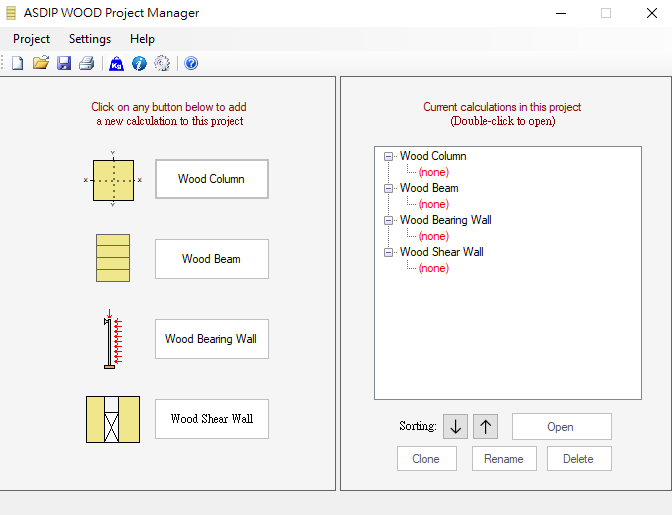Select (none) under Wood Column

pyautogui.click(x=434, y=172)
